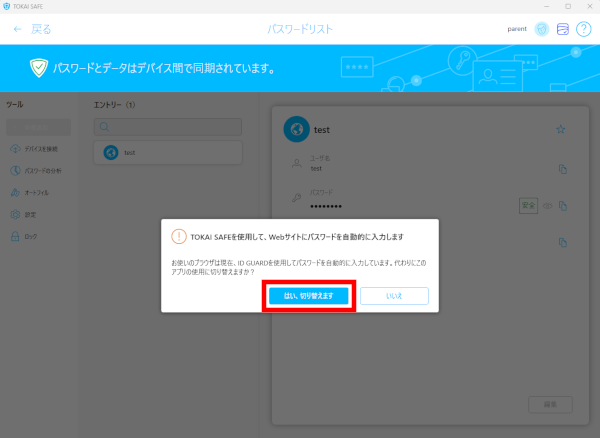Screen dimensions: 600x438
Task: Click the orange warning icon in dialog
Action: tap(179, 236)
